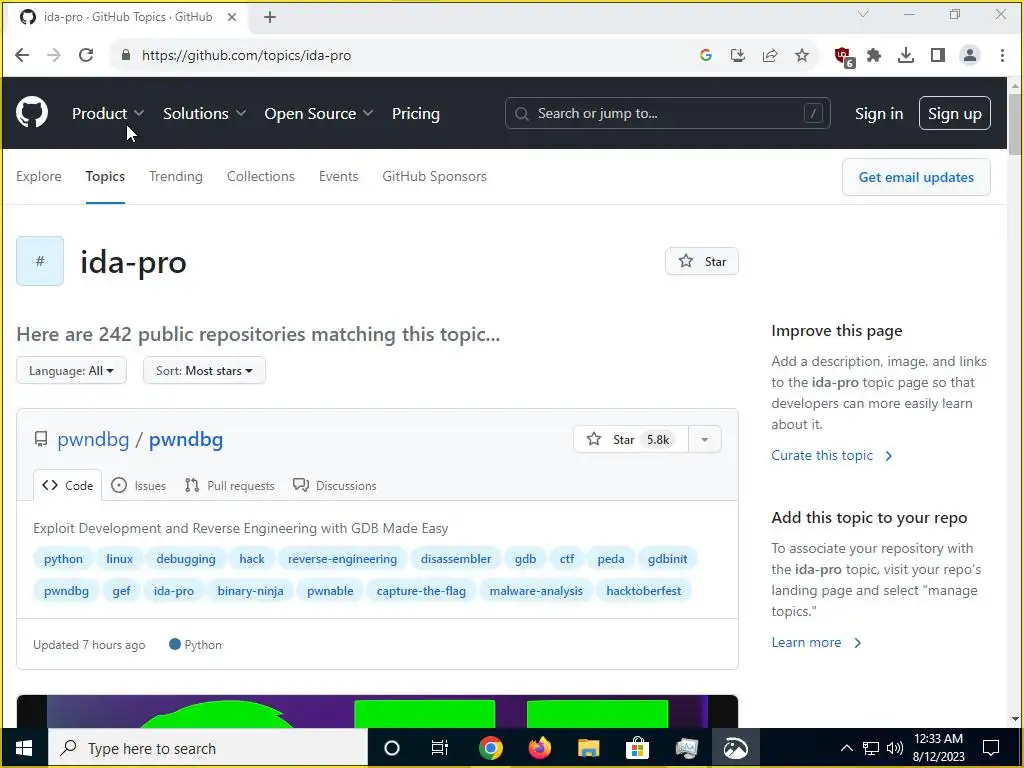The width and height of the screenshot is (1024, 768).
Task: Reload the page with the refresh icon
Action: pos(86,56)
